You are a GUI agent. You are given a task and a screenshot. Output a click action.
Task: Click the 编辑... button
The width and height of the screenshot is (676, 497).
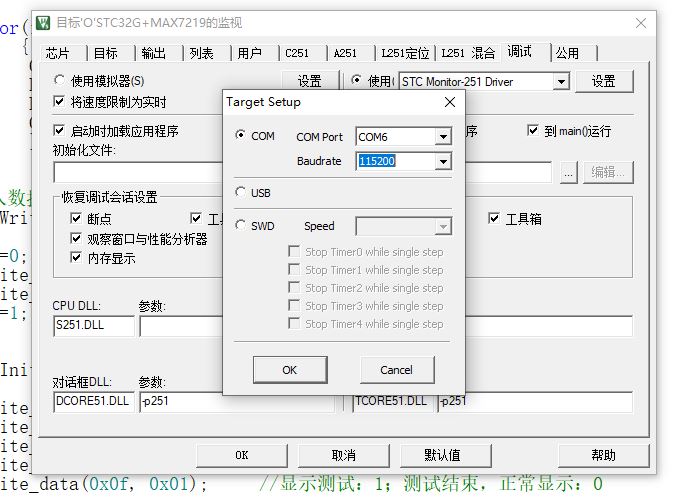(608, 173)
